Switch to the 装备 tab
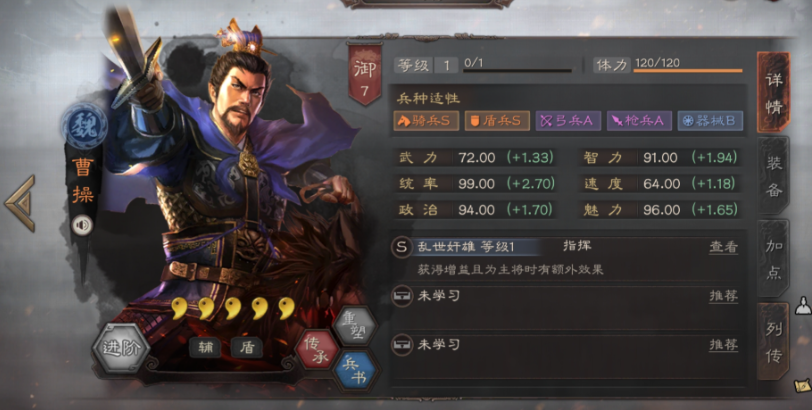 tap(774, 176)
